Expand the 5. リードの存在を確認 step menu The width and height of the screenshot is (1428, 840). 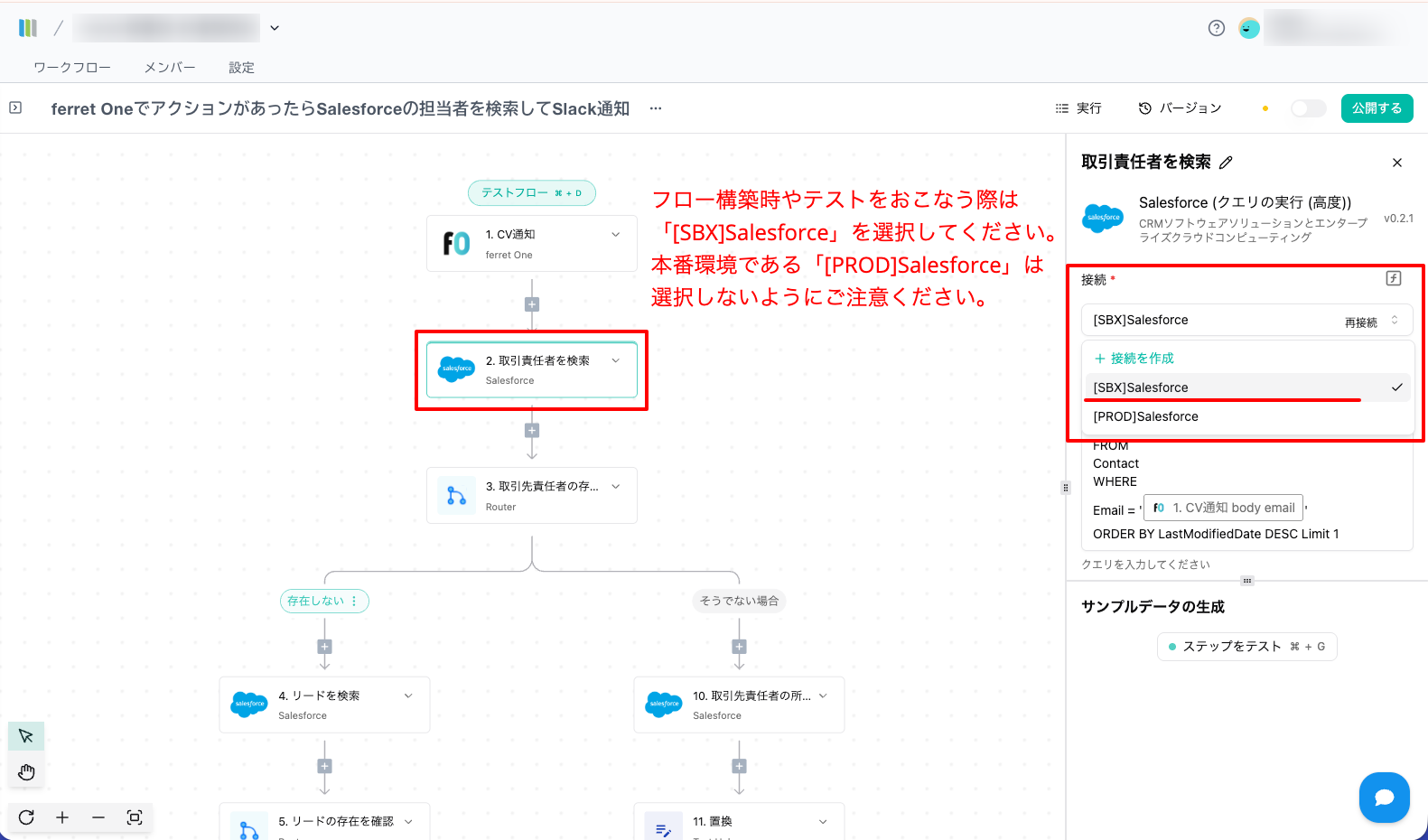click(x=408, y=821)
